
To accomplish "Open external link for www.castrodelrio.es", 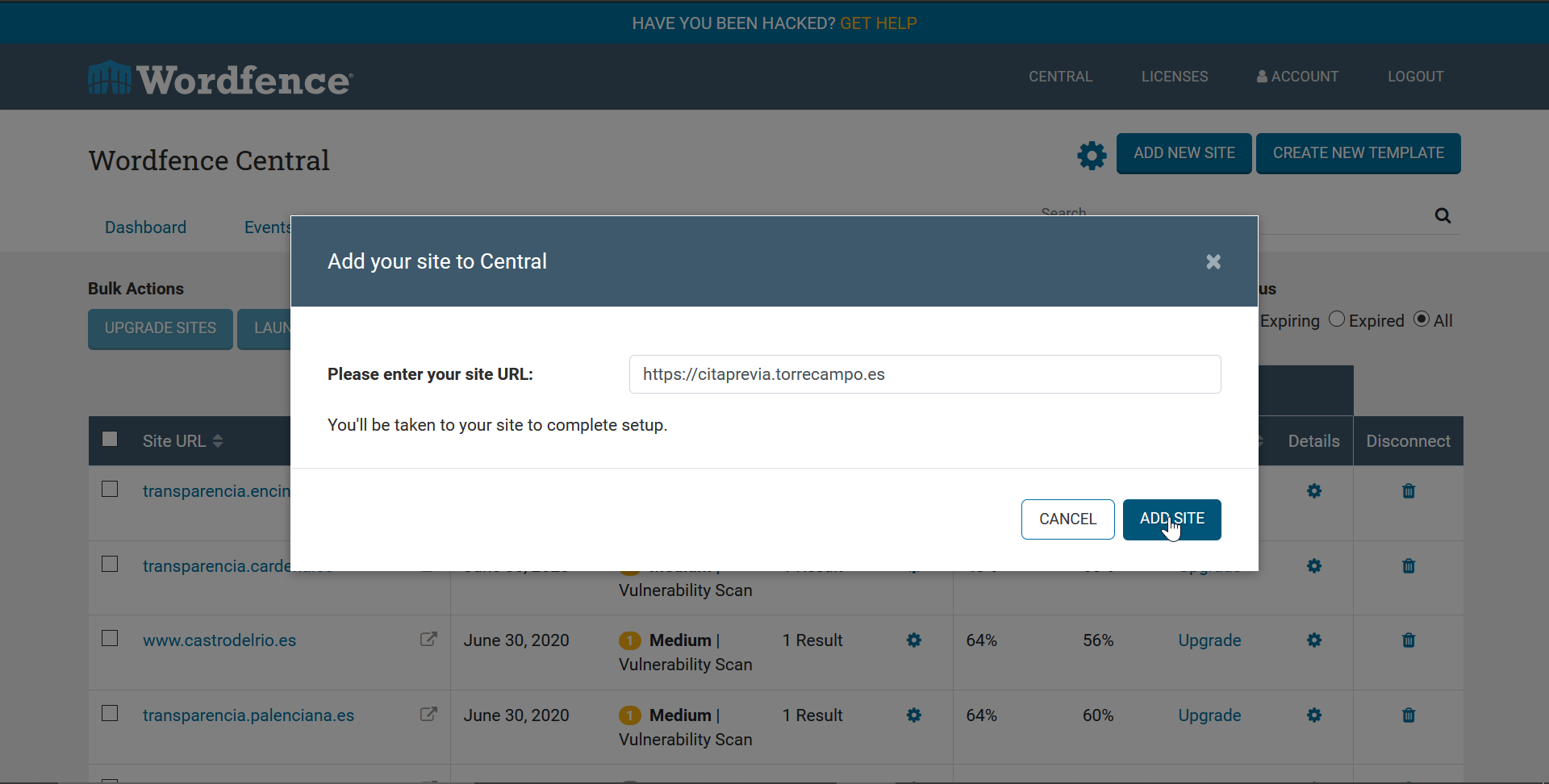I will [428, 640].
